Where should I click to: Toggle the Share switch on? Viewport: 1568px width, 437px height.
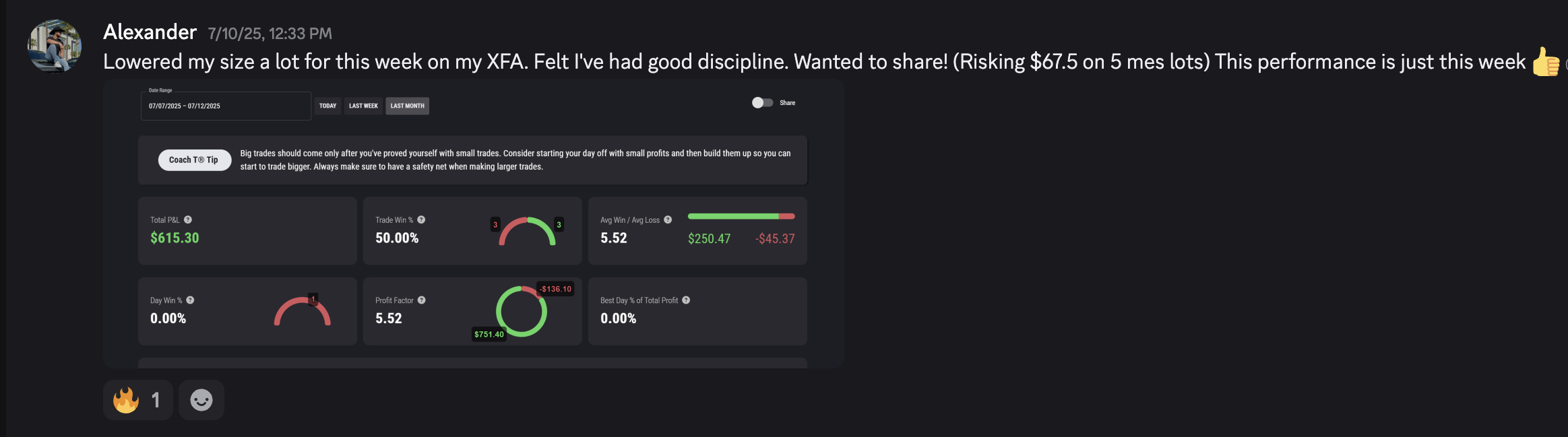coord(762,102)
